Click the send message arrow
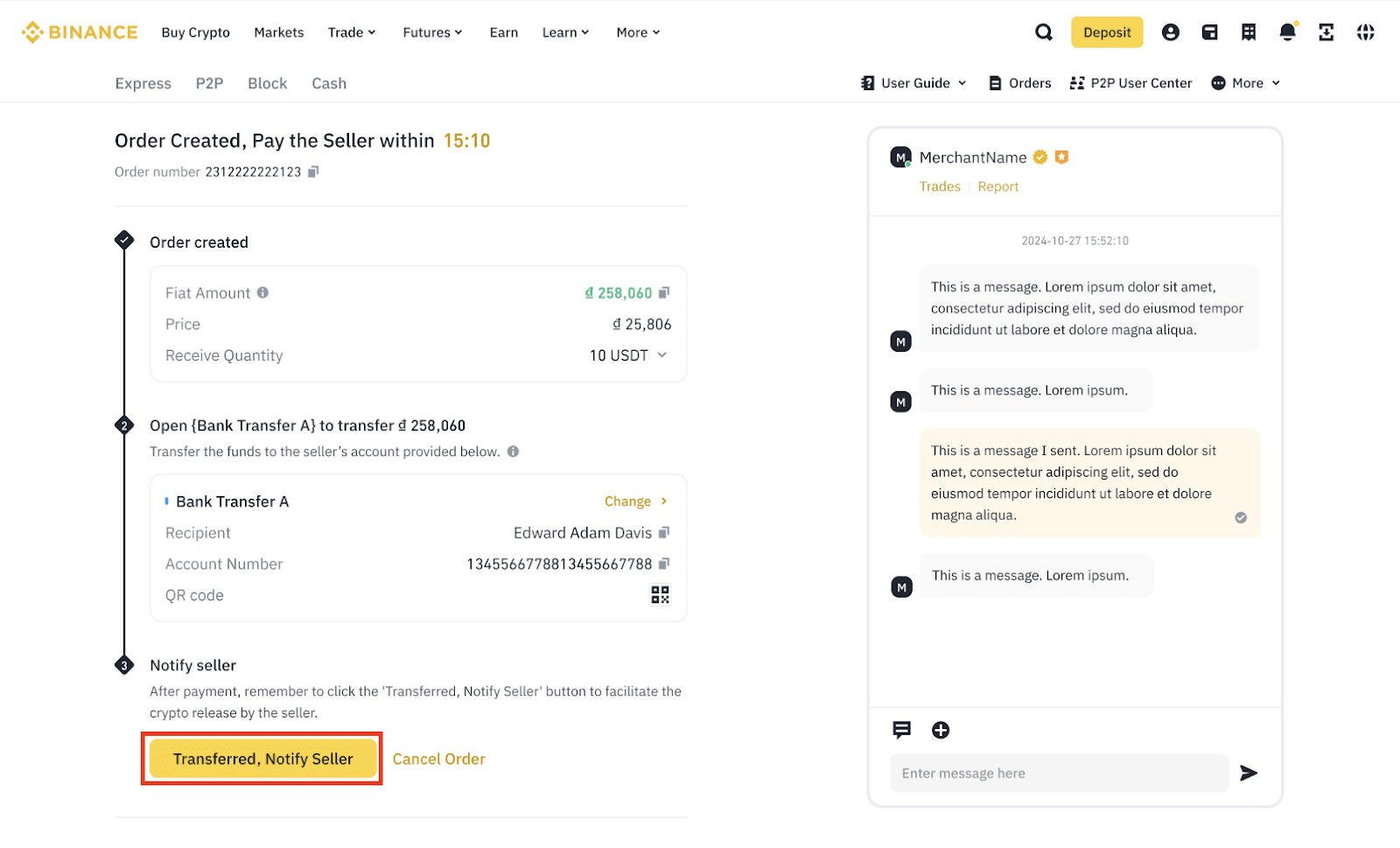Screen dimensions: 1400x848 click(x=1249, y=773)
